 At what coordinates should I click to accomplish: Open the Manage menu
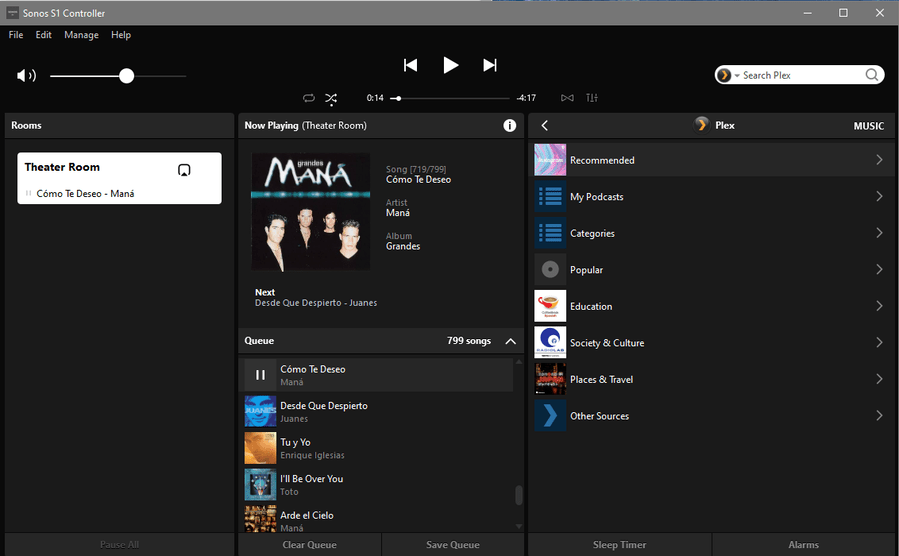pyautogui.click(x=81, y=35)
